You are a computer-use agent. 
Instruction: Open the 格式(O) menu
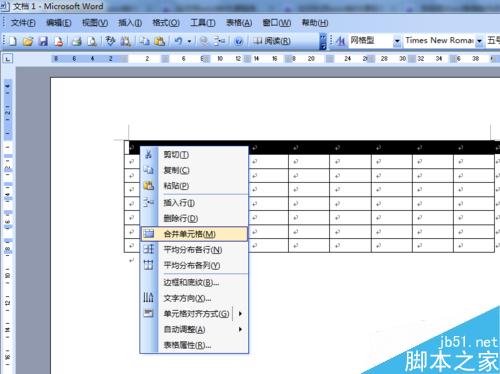click(x=166, y=23)
